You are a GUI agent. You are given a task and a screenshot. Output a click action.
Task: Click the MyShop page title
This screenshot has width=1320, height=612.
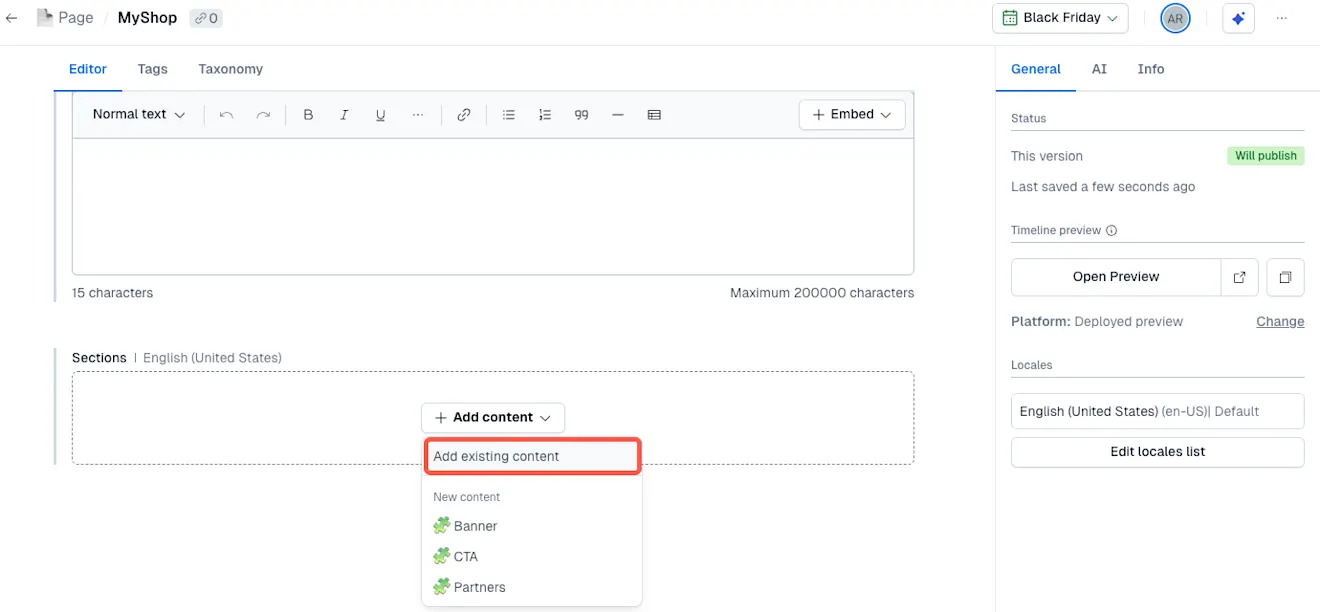(147, 18)
